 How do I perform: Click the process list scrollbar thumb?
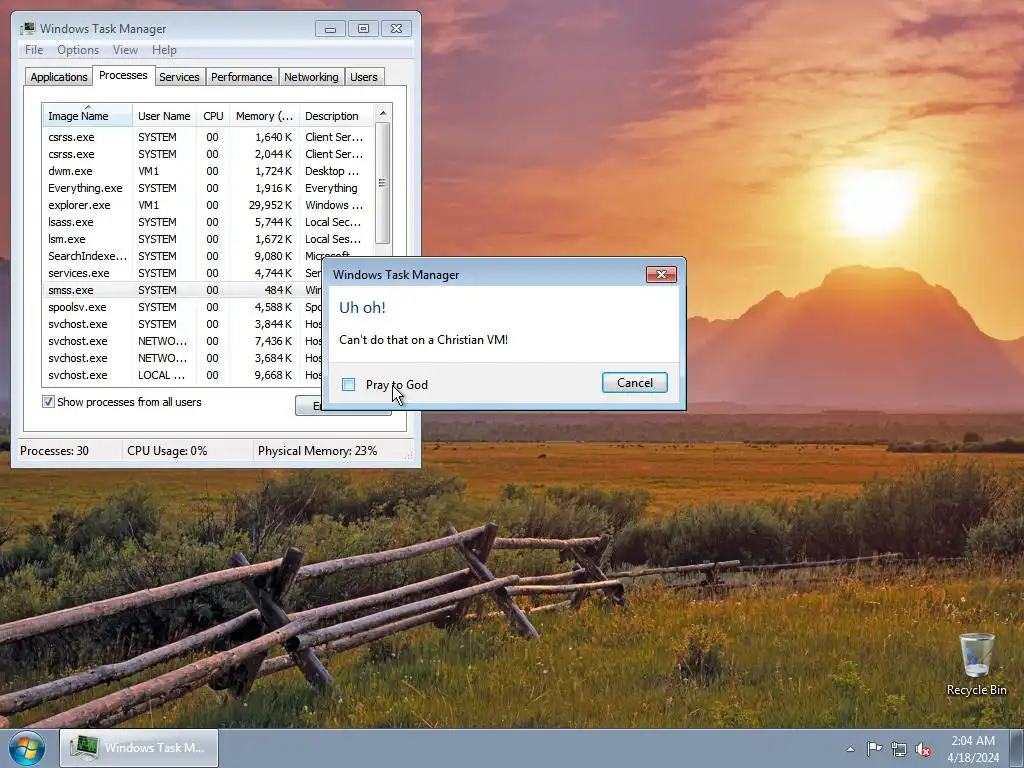coord(383,184)
